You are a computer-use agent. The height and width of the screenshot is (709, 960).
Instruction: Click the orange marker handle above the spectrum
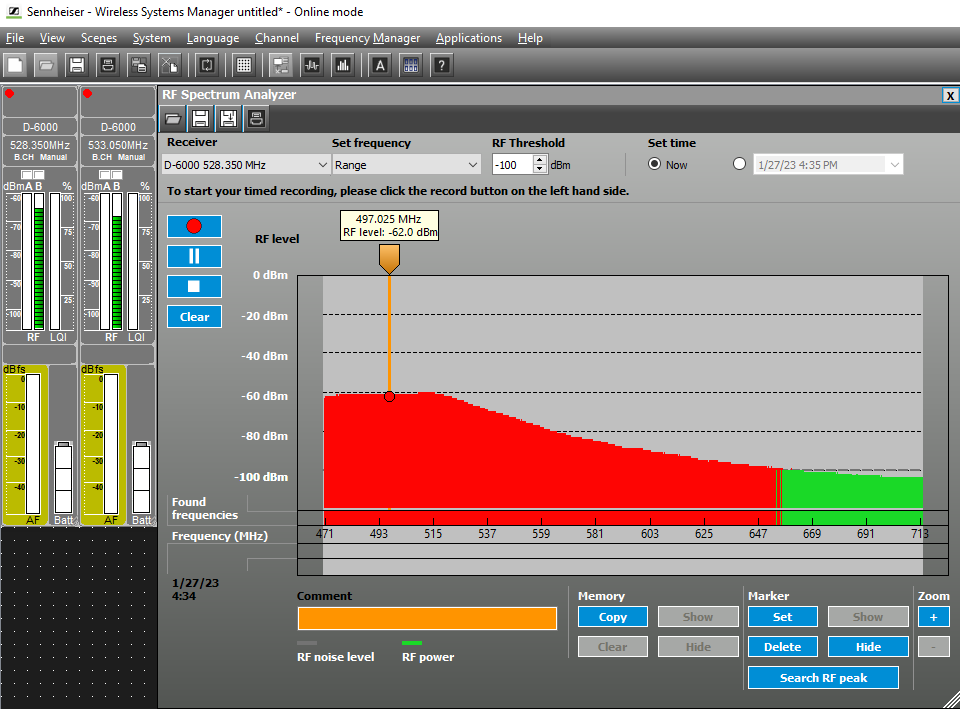389,258
